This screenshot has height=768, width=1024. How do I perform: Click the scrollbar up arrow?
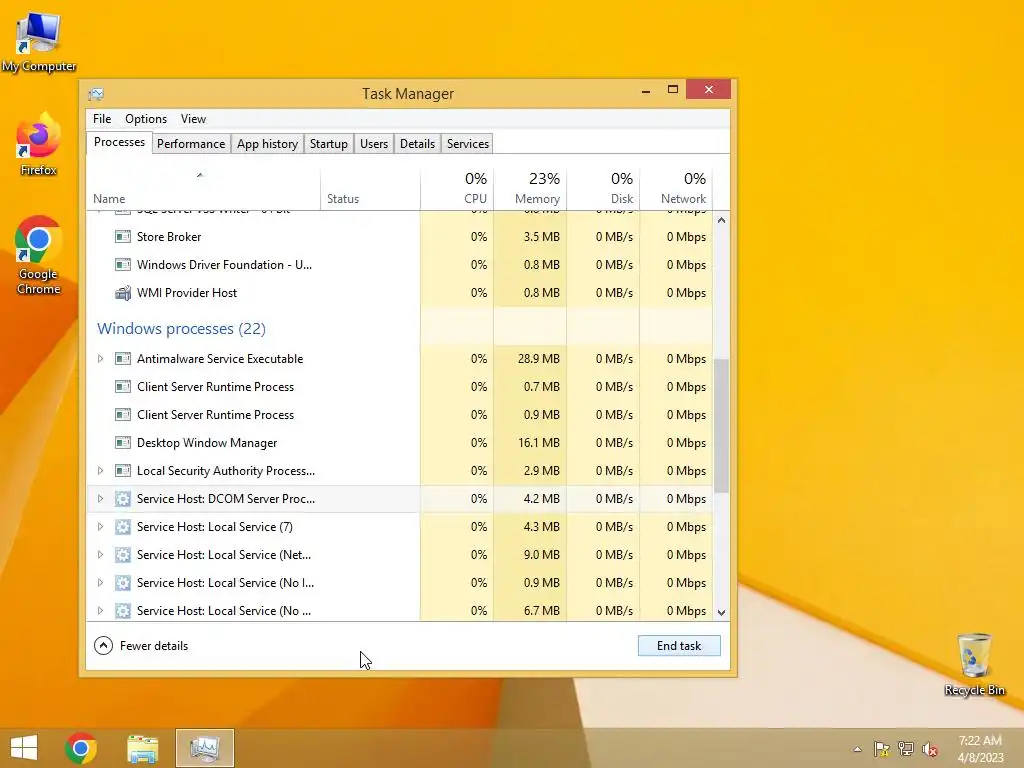(721, 220)
